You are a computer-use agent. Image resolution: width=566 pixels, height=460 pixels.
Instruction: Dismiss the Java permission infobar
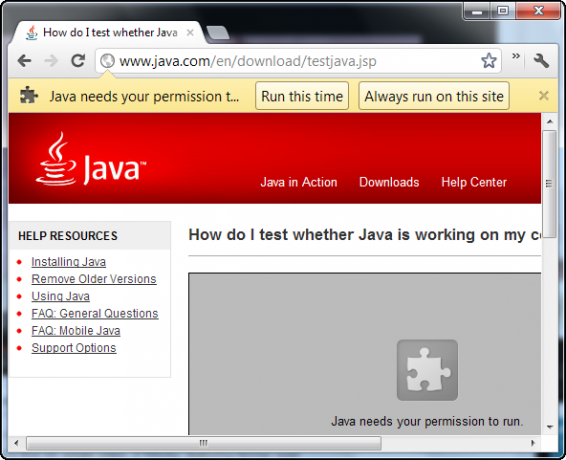pyautogui.click(x=544, y=96)
